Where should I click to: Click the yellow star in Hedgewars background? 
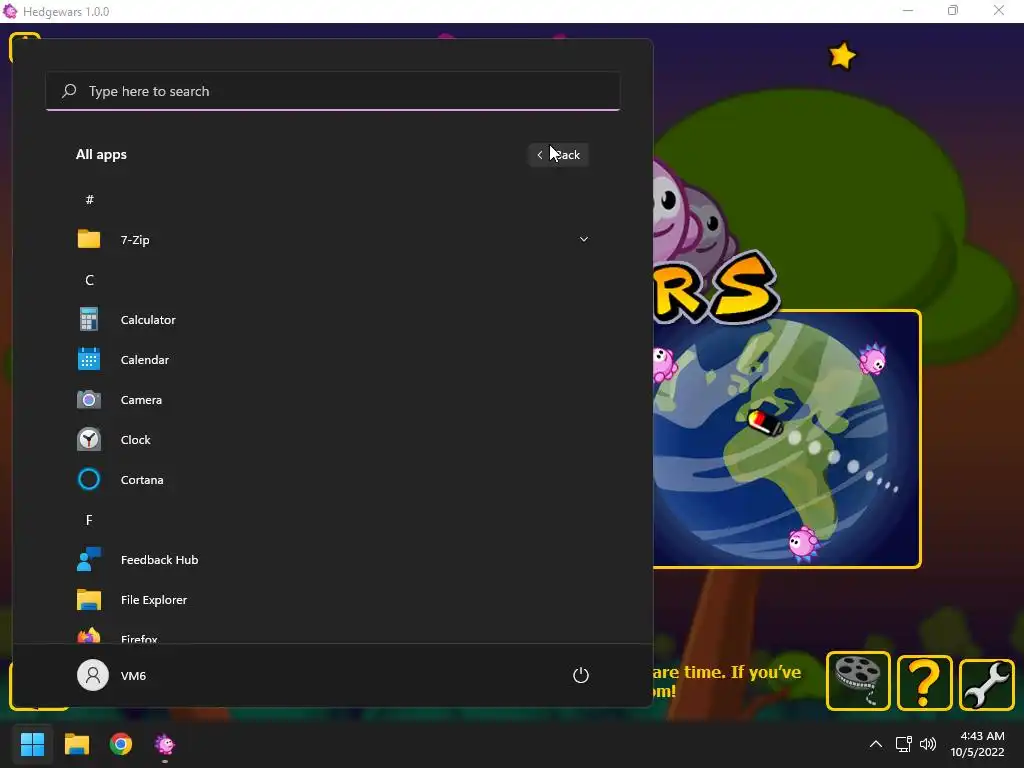[x=842, y=56]
